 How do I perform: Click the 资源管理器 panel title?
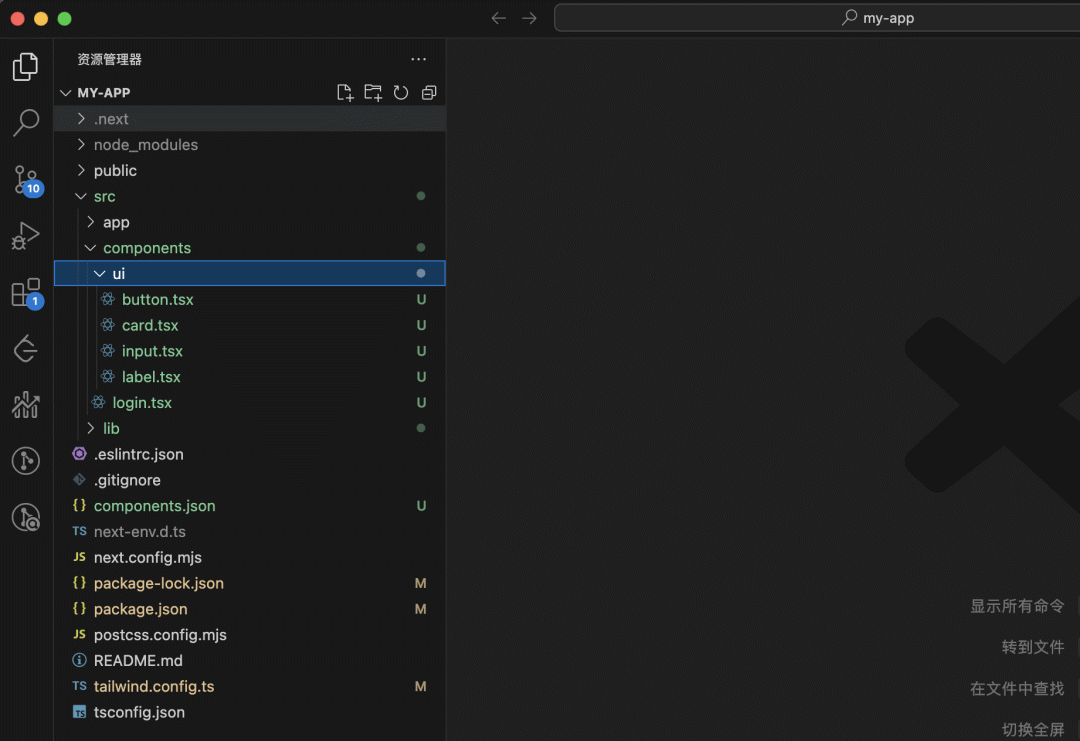pos(110,60)
